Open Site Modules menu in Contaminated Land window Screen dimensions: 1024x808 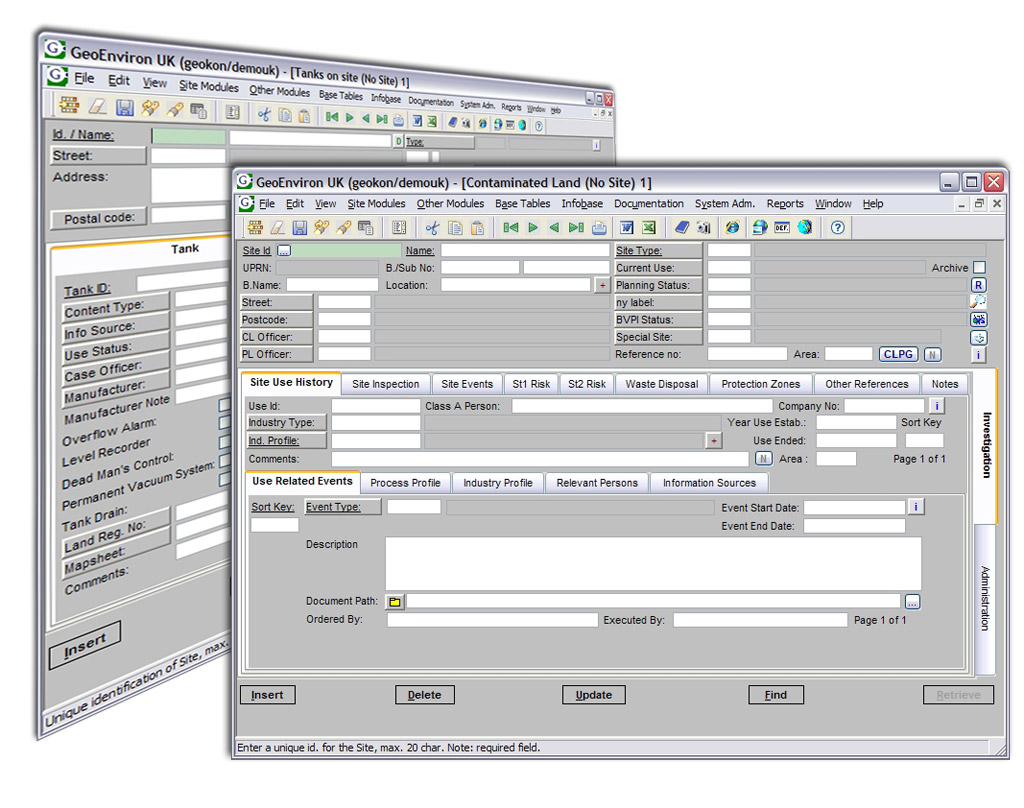(376, 204)
